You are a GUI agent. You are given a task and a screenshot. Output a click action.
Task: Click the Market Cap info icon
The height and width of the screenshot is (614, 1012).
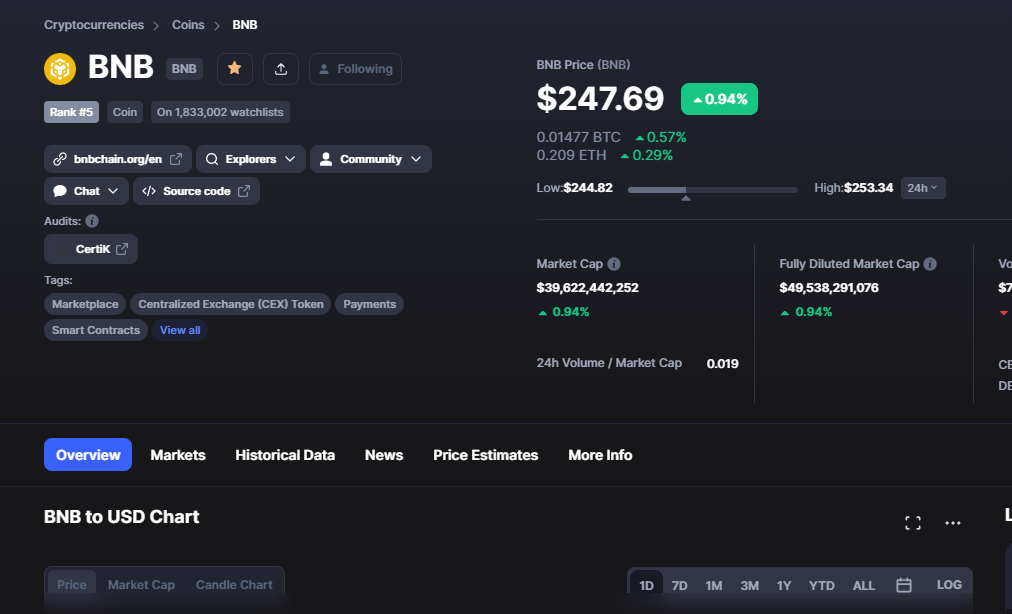point(614,264)
